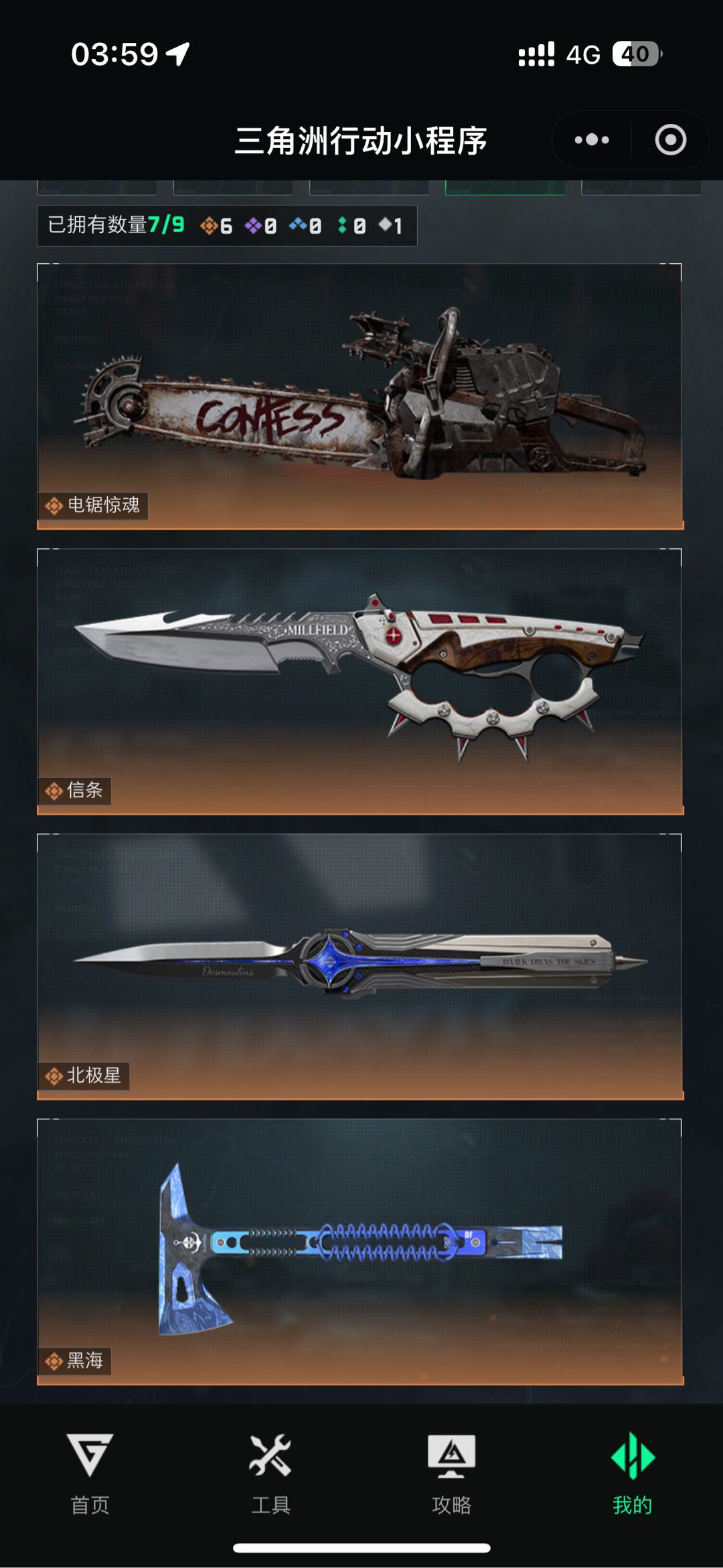
Task: Open the mini-program three-dot menu
Action: pos(592,140)
